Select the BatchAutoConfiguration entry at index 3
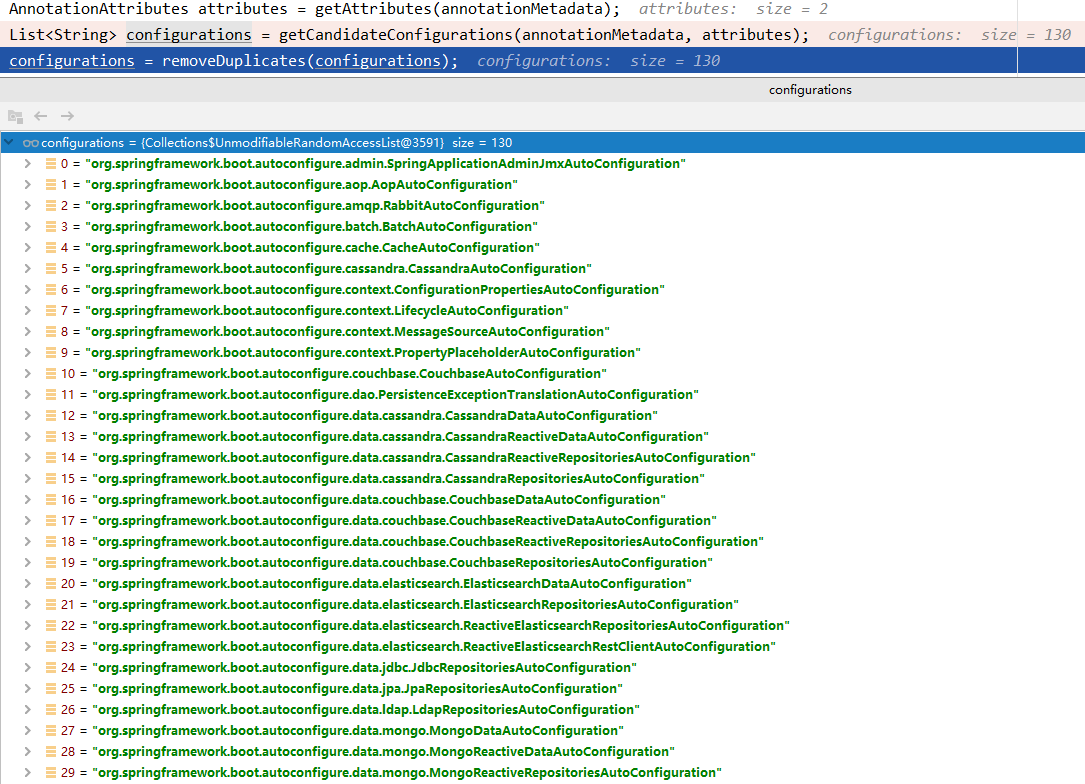1085x784 pixels. coord(310,227)
